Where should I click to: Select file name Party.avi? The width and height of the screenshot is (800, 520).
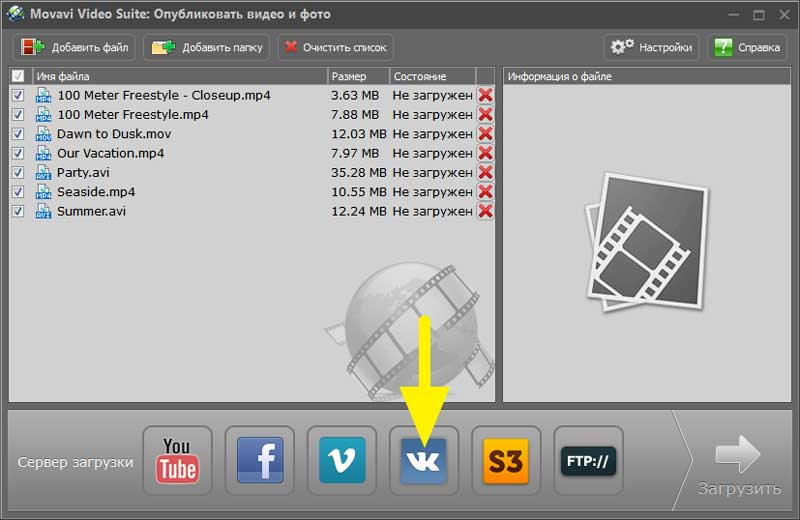pyautogui.click(x=83, y=172)
